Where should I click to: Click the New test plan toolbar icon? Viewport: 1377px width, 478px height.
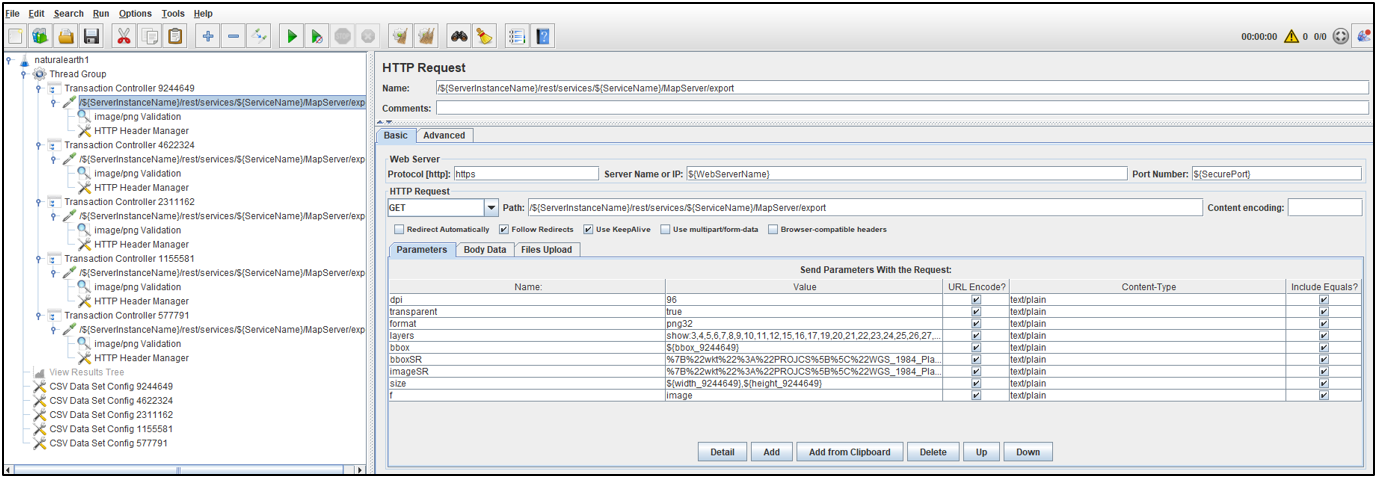coord(16,37)
